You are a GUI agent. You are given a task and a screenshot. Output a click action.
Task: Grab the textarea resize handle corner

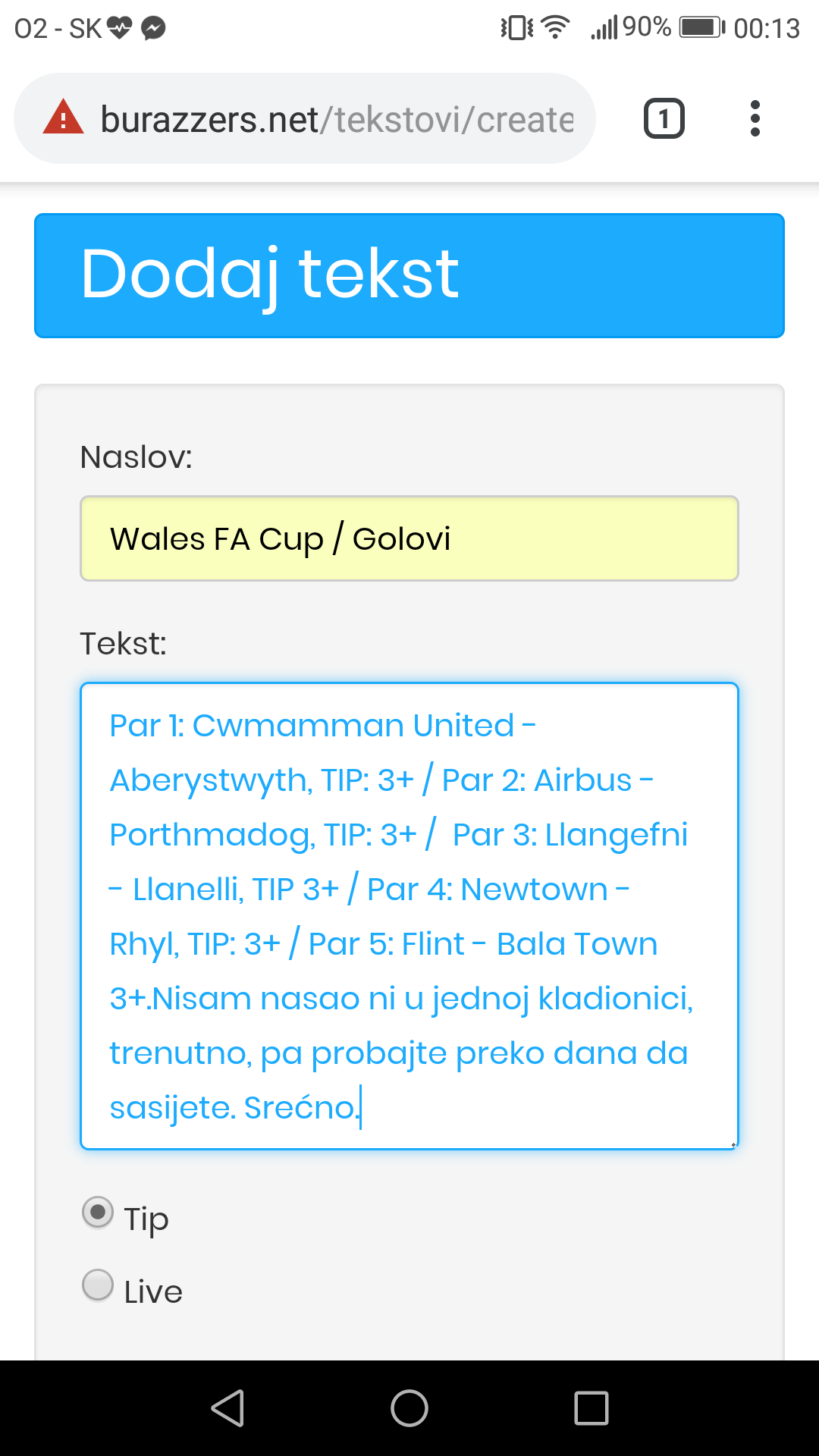pyautogui.click(x=733, y=1144)
